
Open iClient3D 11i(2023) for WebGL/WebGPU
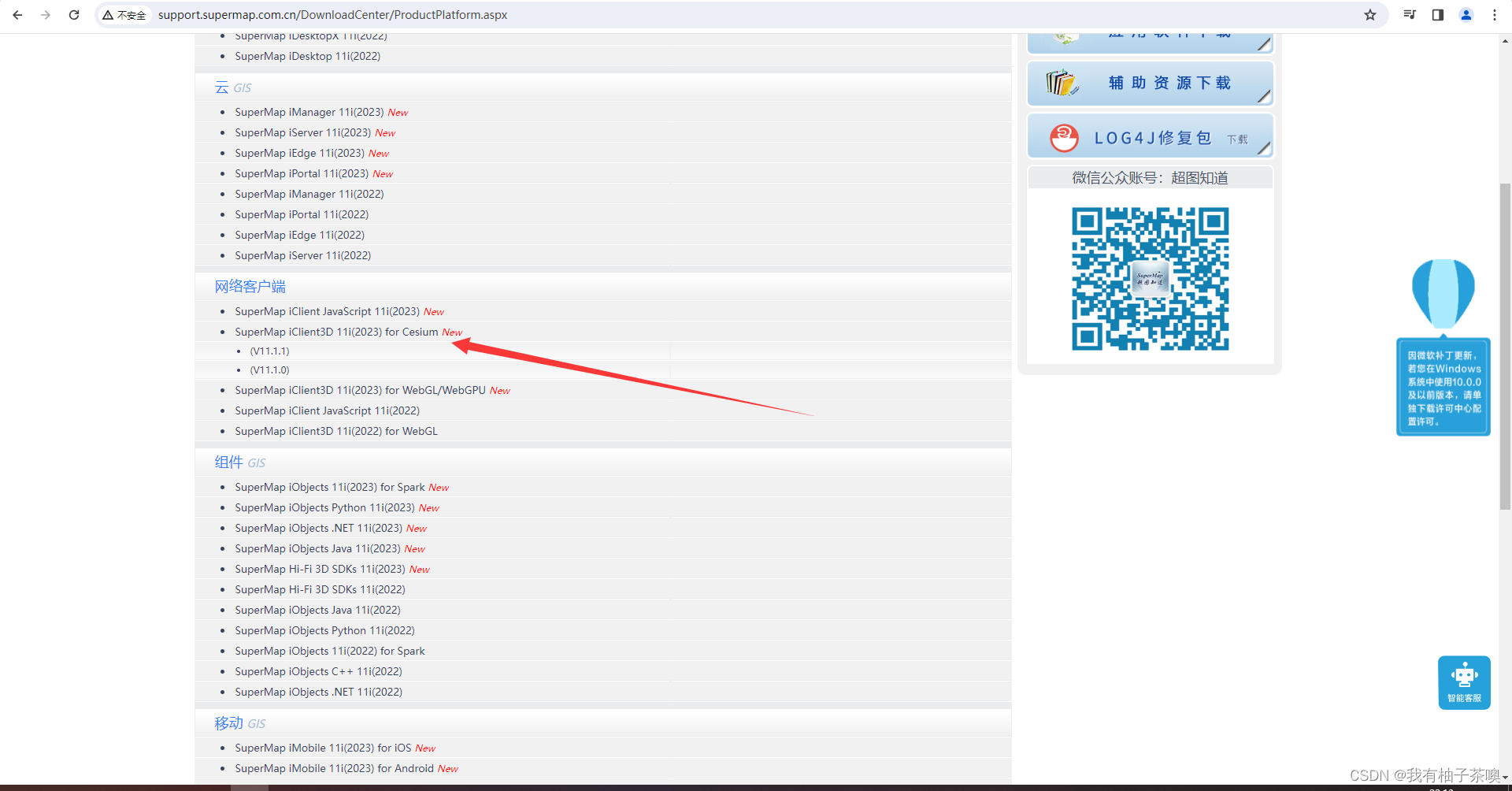tap(360, 390)
